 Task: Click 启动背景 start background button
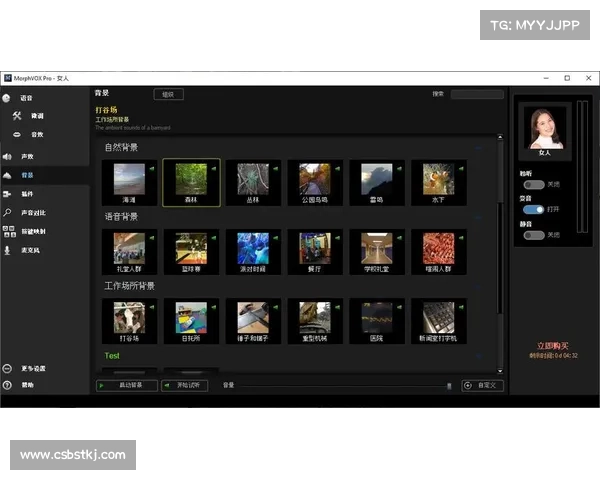[x=127, y=385]
